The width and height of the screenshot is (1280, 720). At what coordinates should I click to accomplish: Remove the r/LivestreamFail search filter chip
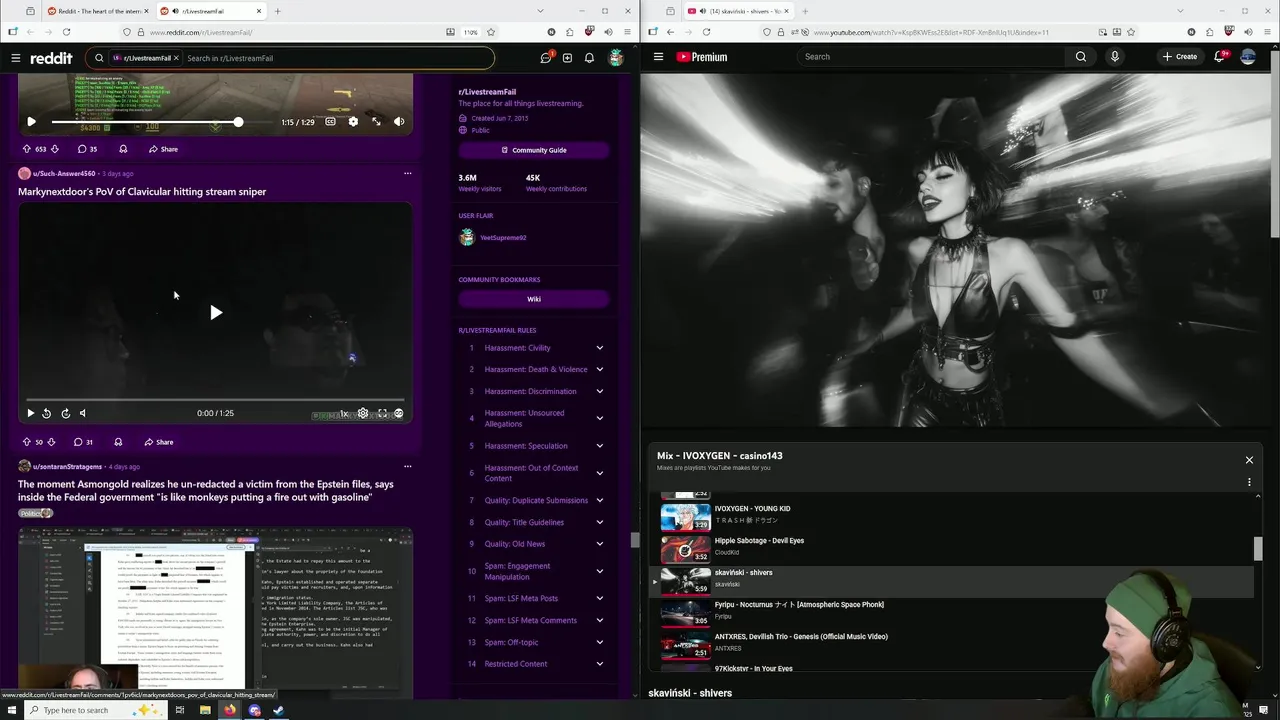click(x=176, y=58)
